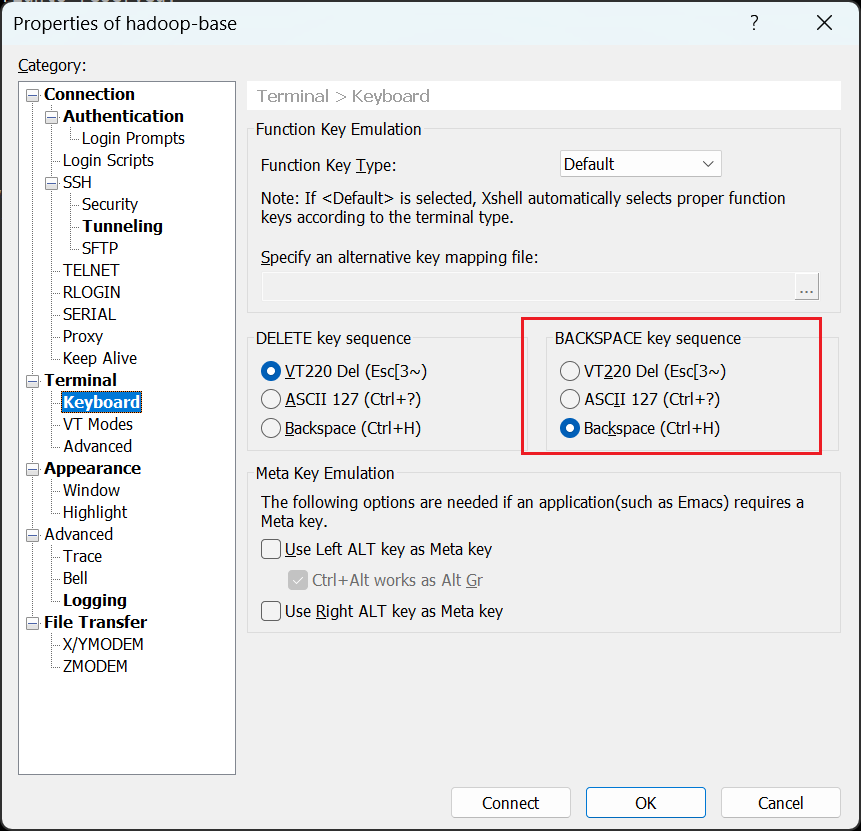Select top-level Advanced category
The image size is (861, 831).
tap(79, 534)
